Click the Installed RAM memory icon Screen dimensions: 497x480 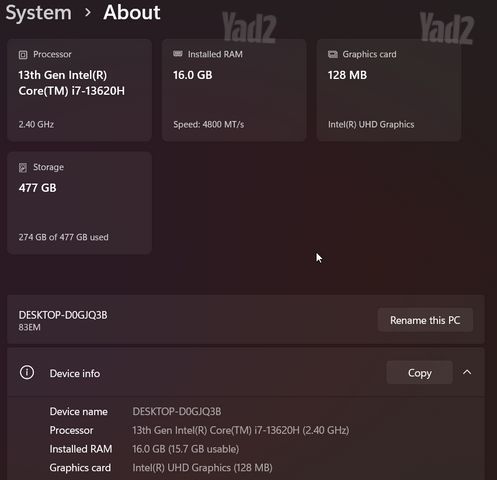(x=178, y=54)
